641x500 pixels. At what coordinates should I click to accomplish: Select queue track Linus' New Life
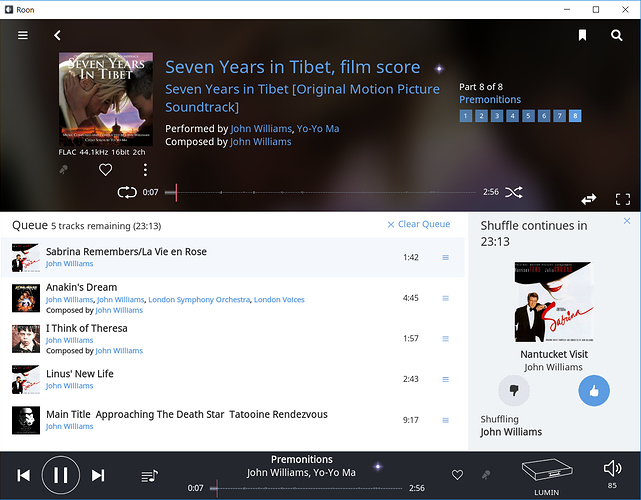232,379
